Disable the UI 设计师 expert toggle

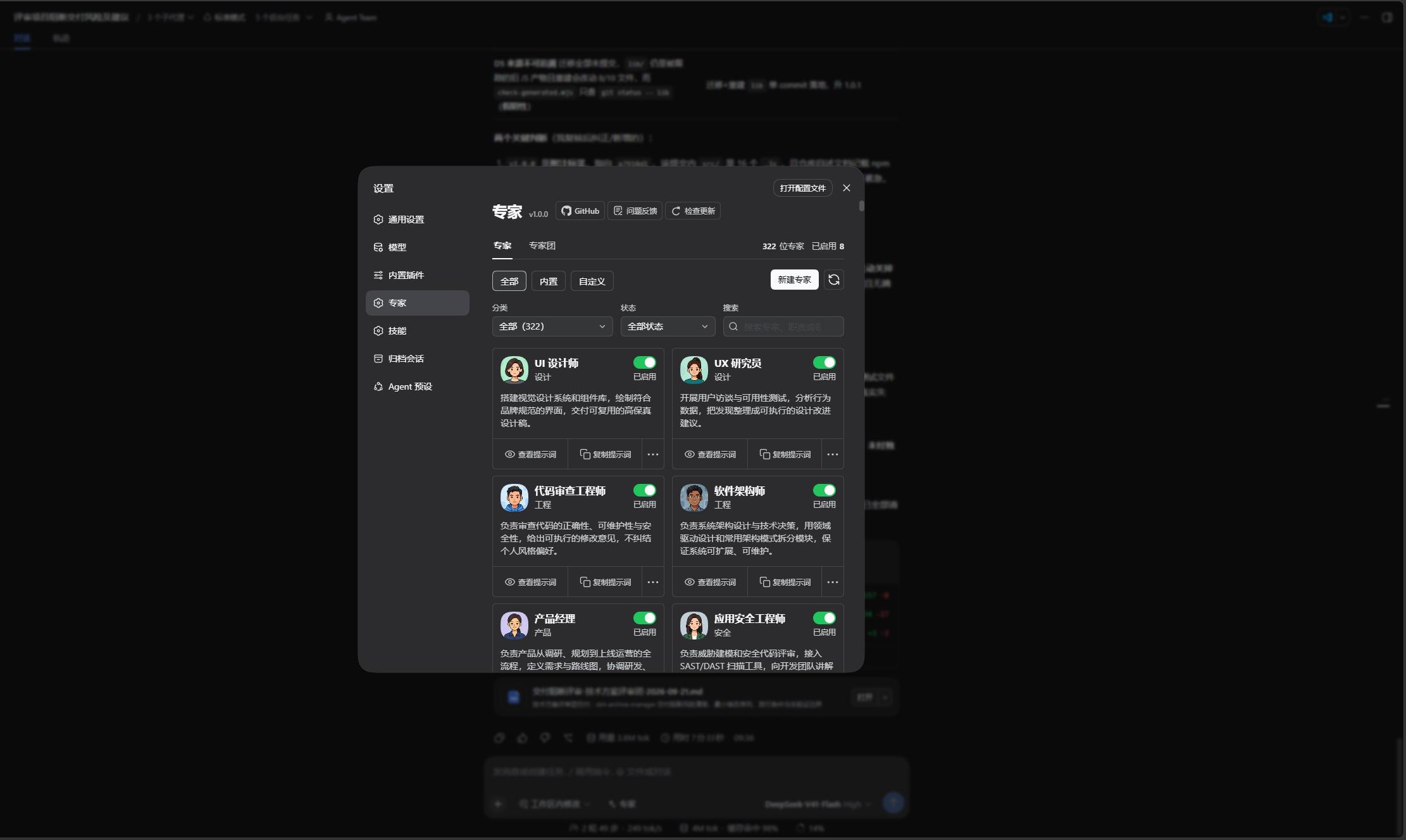coord(645,362)
